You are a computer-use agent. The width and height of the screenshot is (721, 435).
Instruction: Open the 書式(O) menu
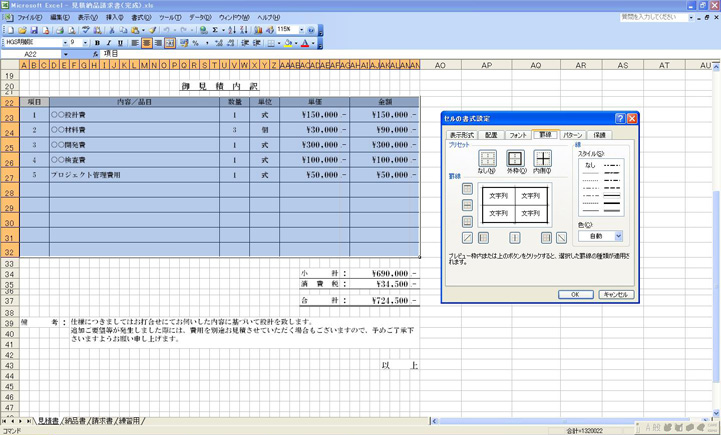(x=141, y=17)
